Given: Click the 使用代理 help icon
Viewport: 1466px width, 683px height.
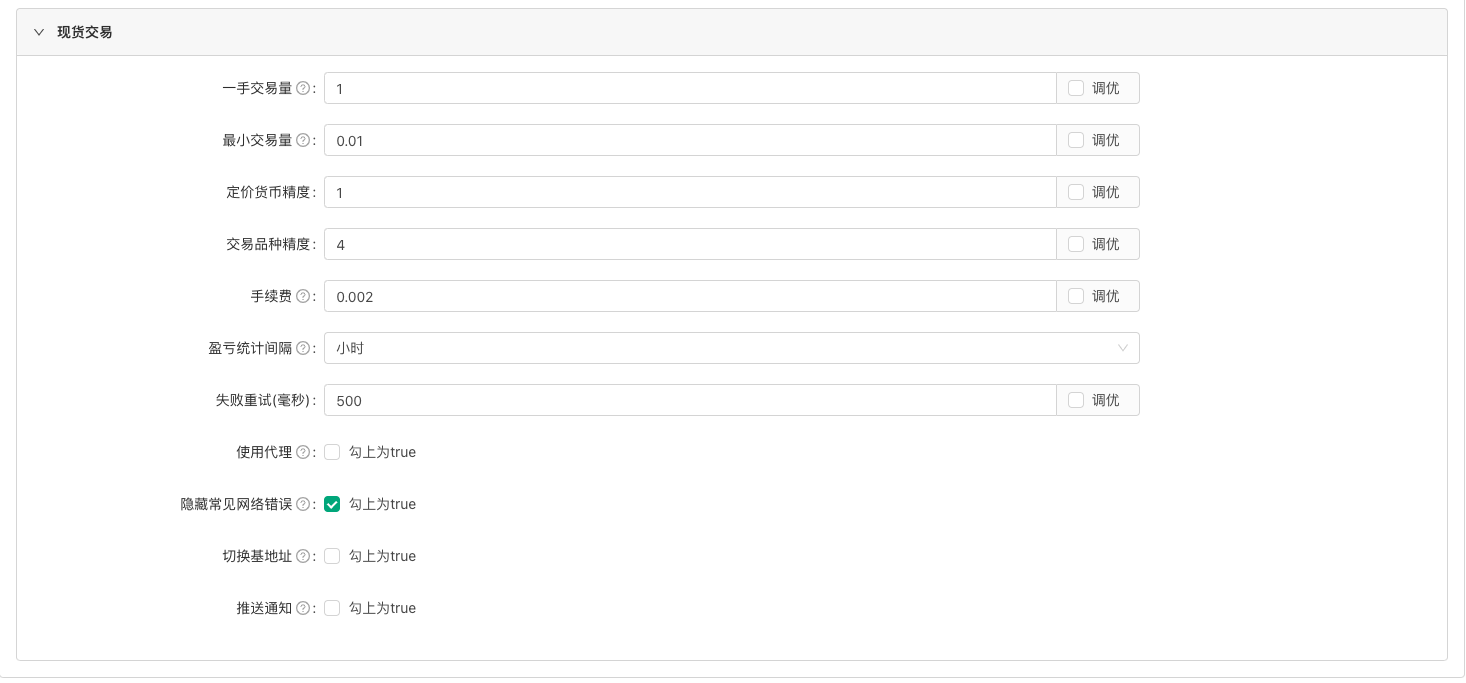Looking at the screenshot, I should pyautogui.click(x=303, y=452).
